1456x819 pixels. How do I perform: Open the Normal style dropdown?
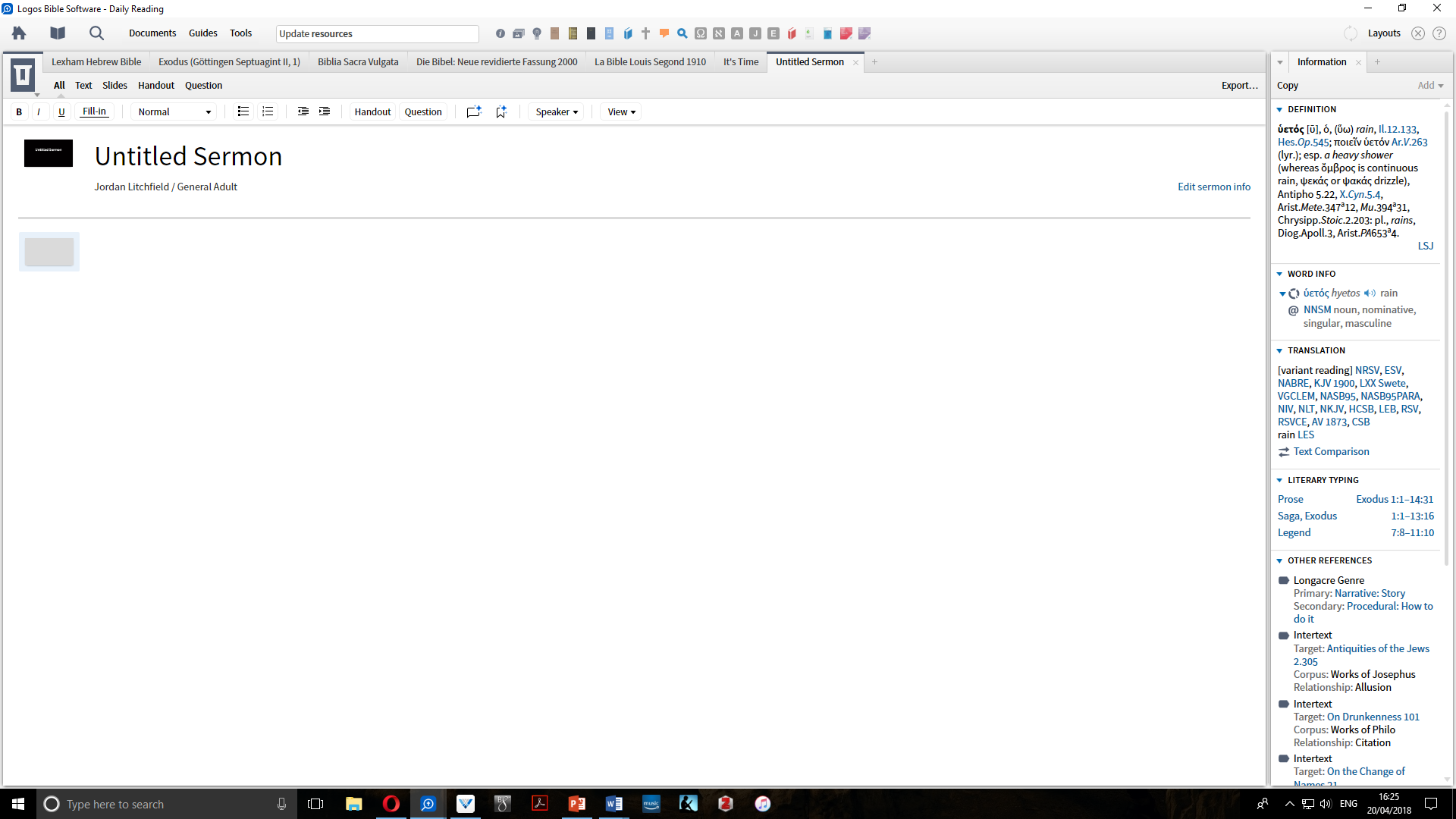174,111
